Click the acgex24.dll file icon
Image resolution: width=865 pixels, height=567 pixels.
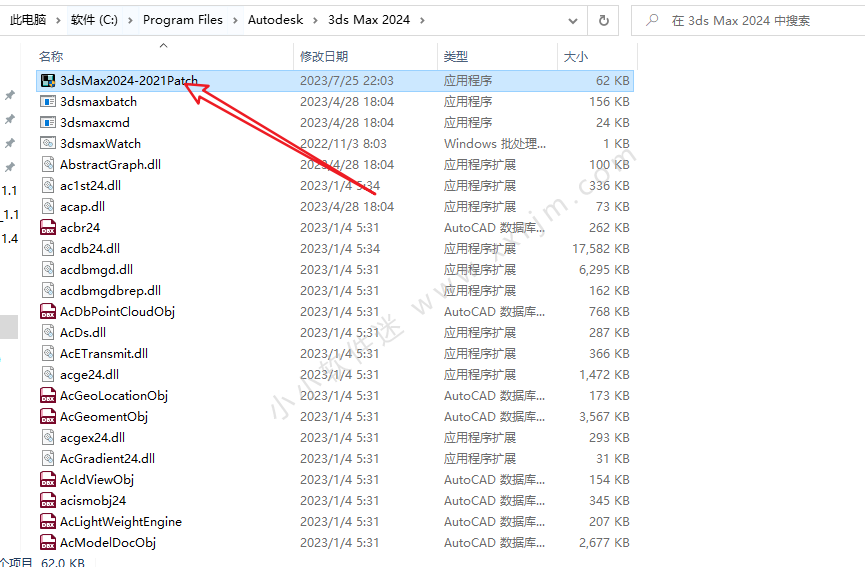(x=48, y=437)
